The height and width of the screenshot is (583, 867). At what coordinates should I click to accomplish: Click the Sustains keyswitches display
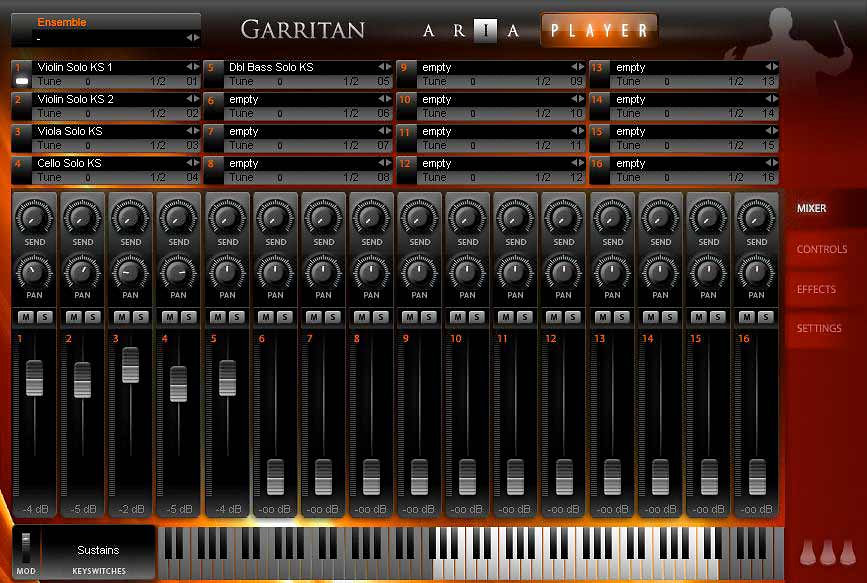tap(98, 551)
